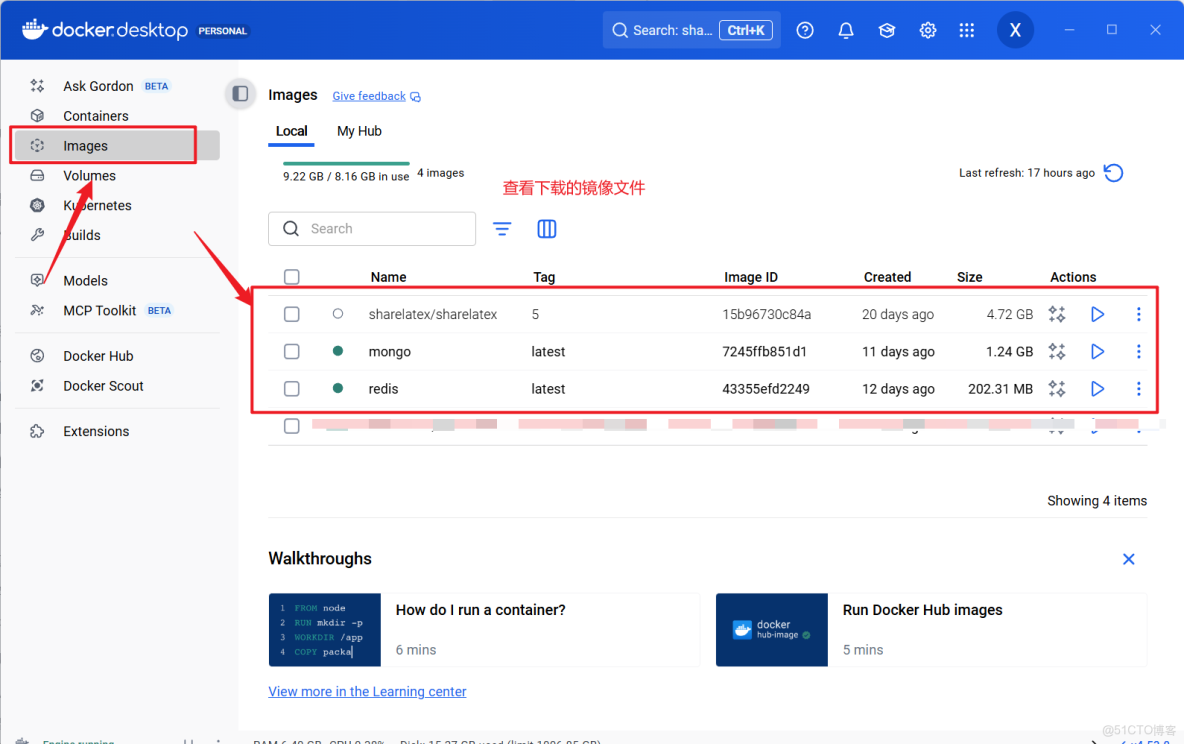Switch to the My Hub tab

[358, 131]
